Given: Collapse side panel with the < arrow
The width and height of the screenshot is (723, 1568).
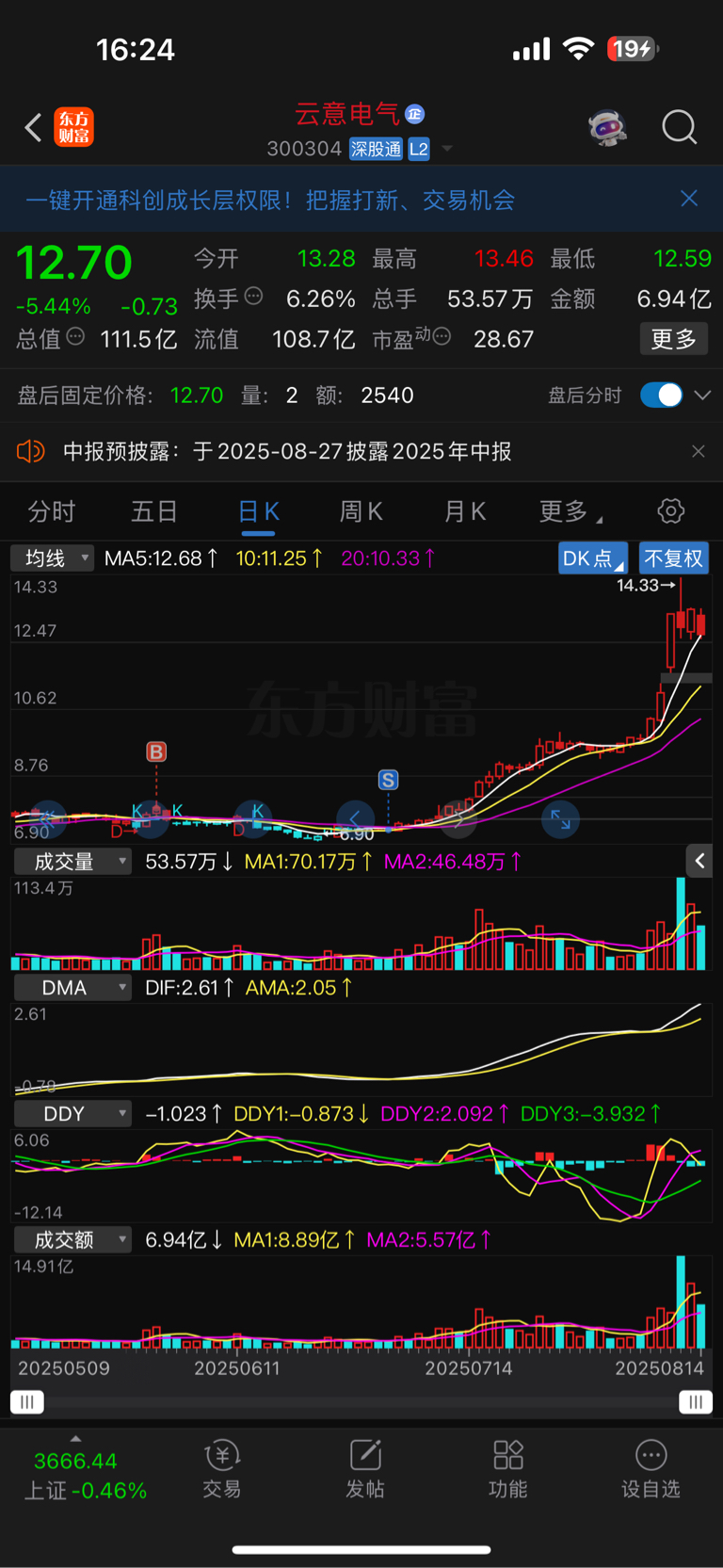Looking at the screenshot, I should click(x=699, y=861).
